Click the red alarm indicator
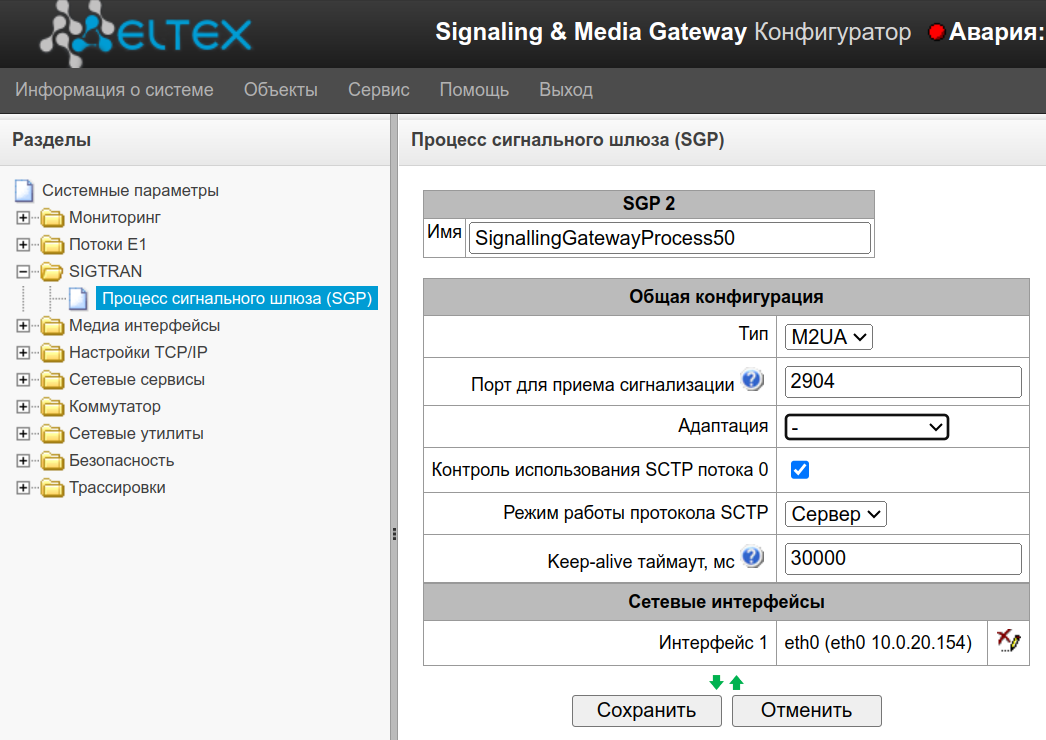 click(x=936, y=33)
